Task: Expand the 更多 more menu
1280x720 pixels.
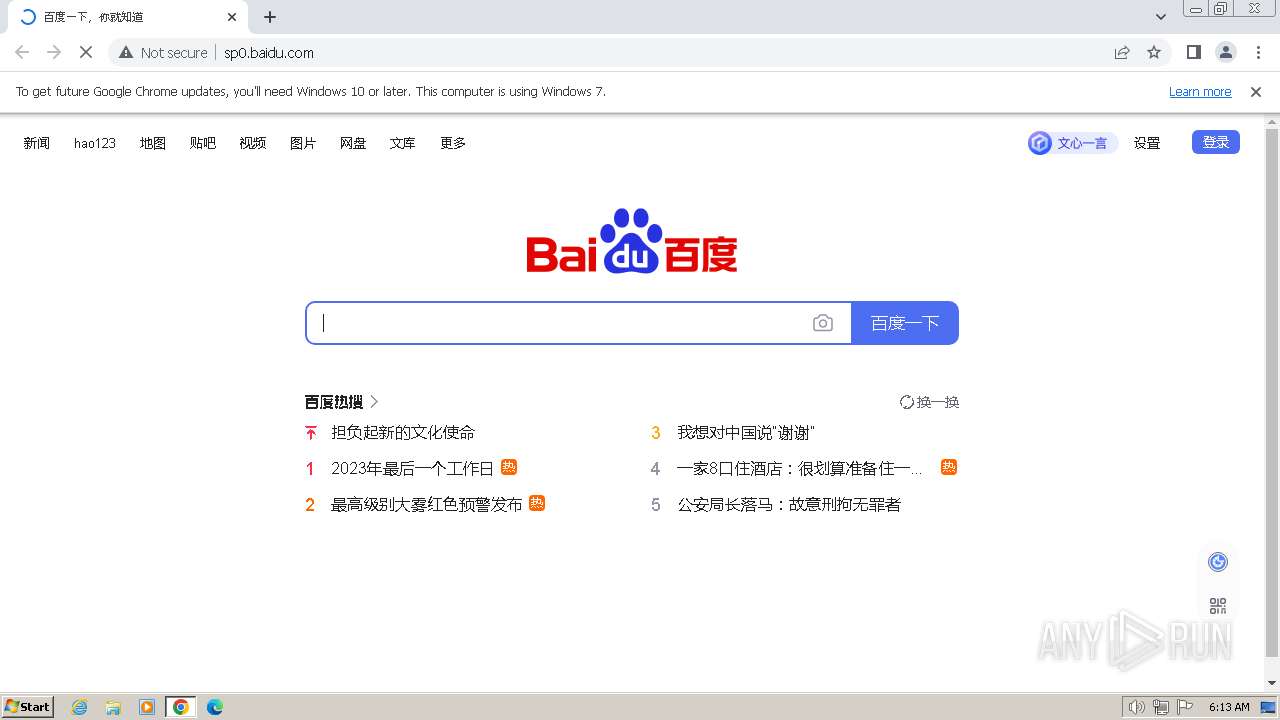Action: coord(453,143)
